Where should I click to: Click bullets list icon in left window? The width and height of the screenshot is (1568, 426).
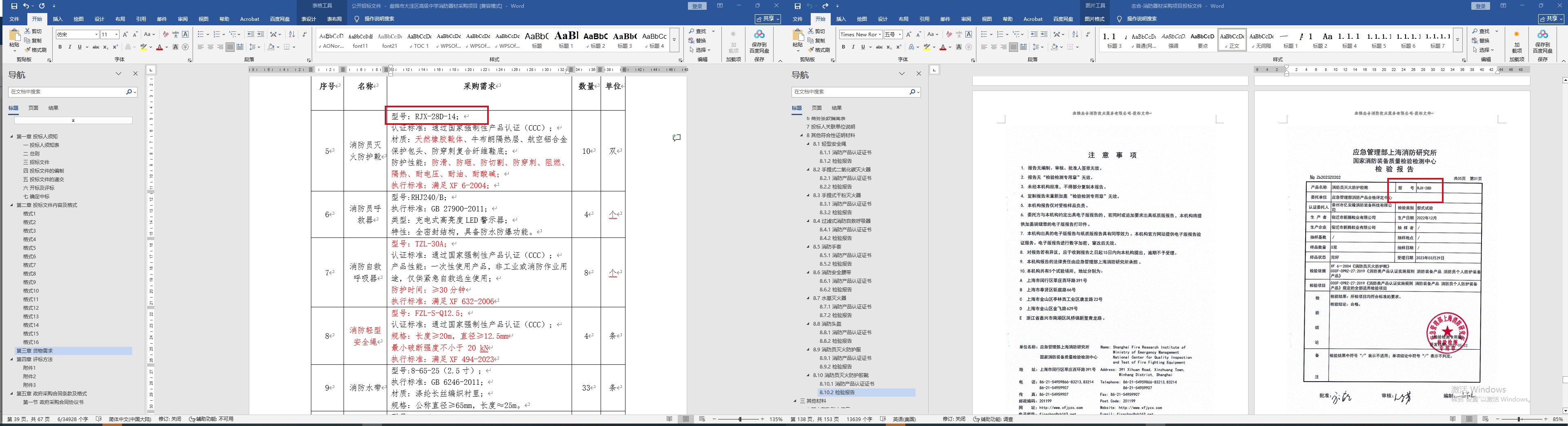[200, 35]
